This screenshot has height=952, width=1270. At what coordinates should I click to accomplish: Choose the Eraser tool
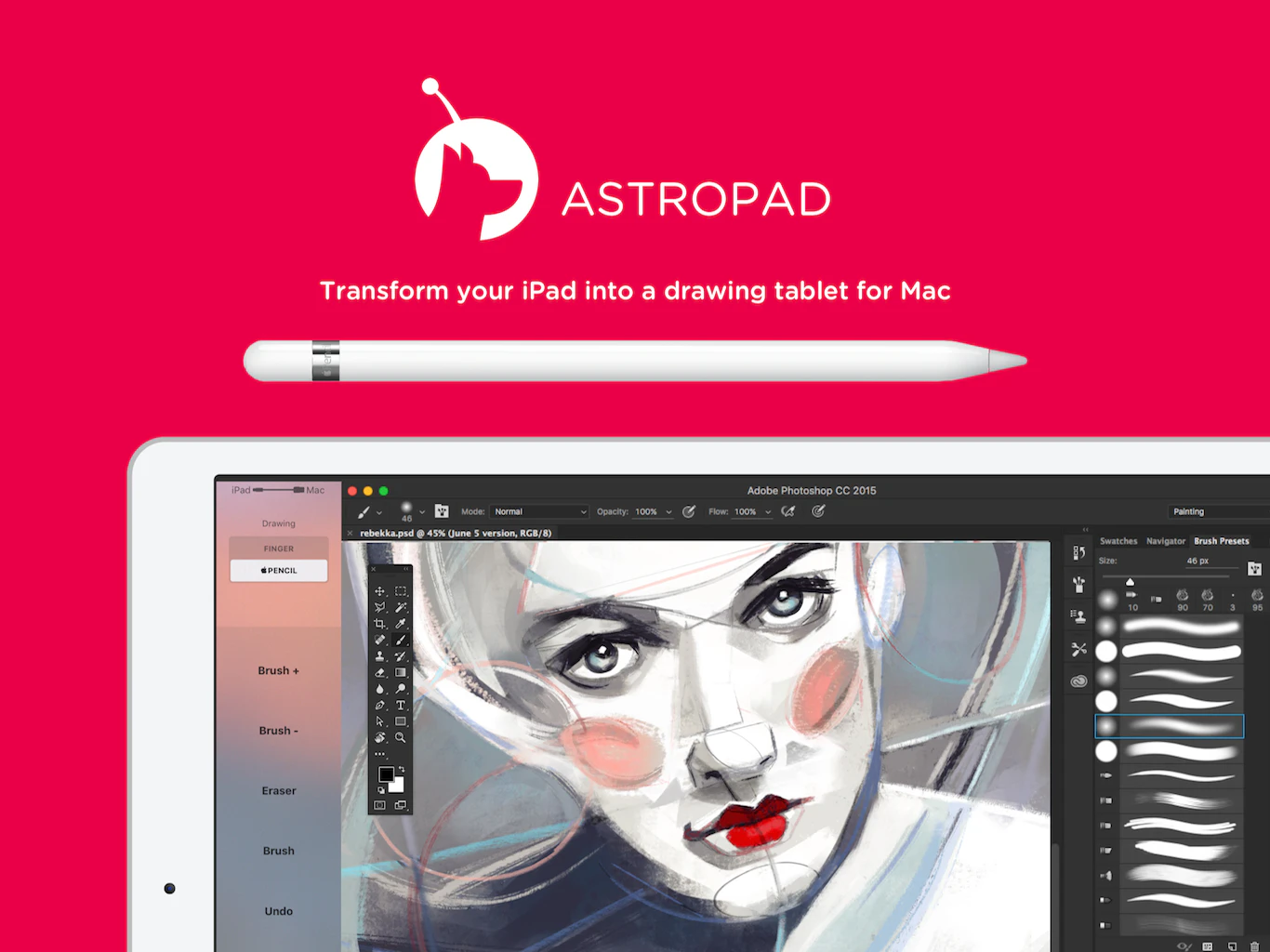click(379, 673)
